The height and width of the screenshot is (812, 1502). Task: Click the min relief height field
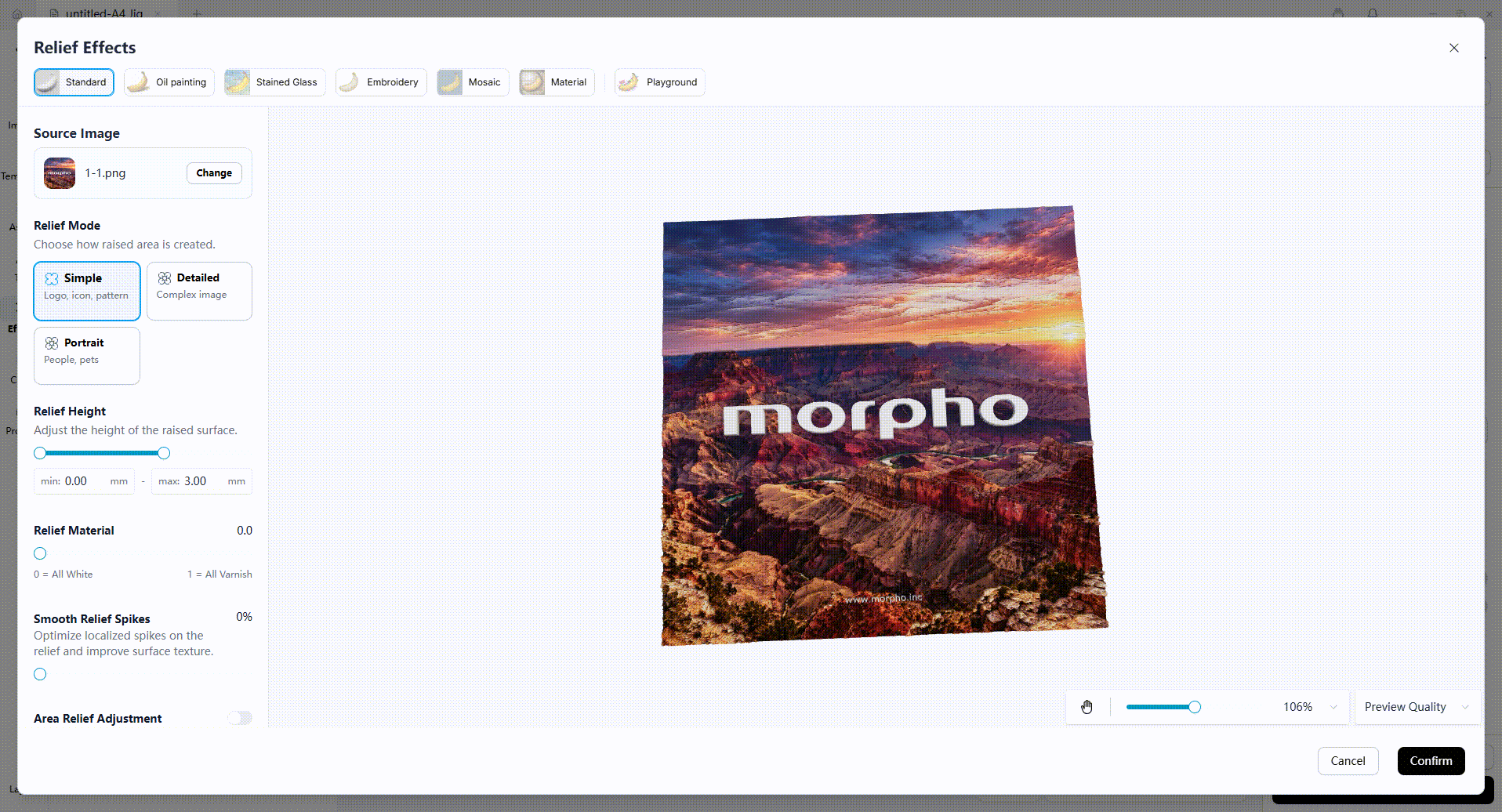[85, 481]
